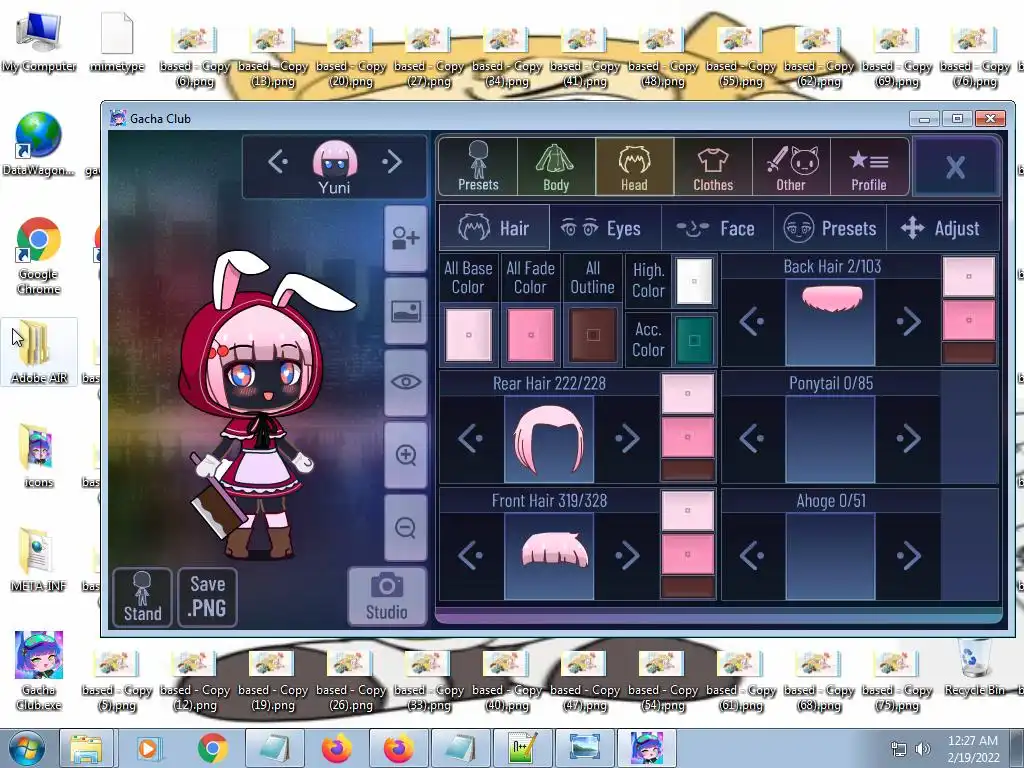Image resolution: width=1024 pixels, height=768 pixels.
Task: Click the zoom out magnifier icon
Action: point(406,527)
